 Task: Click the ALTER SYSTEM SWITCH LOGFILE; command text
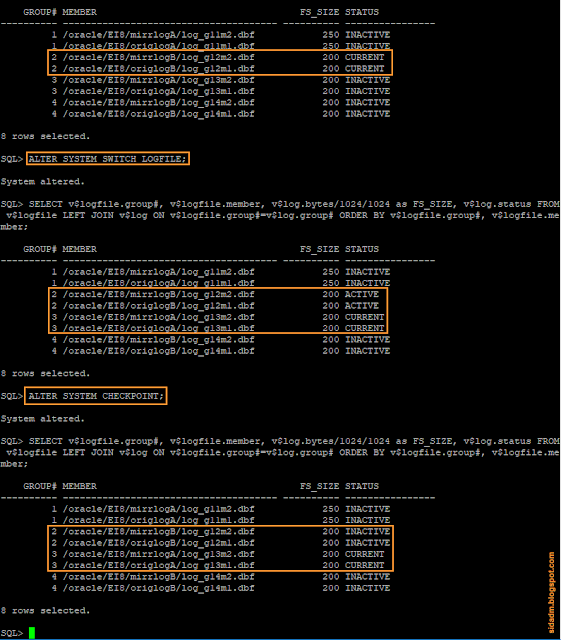(108, 159)
